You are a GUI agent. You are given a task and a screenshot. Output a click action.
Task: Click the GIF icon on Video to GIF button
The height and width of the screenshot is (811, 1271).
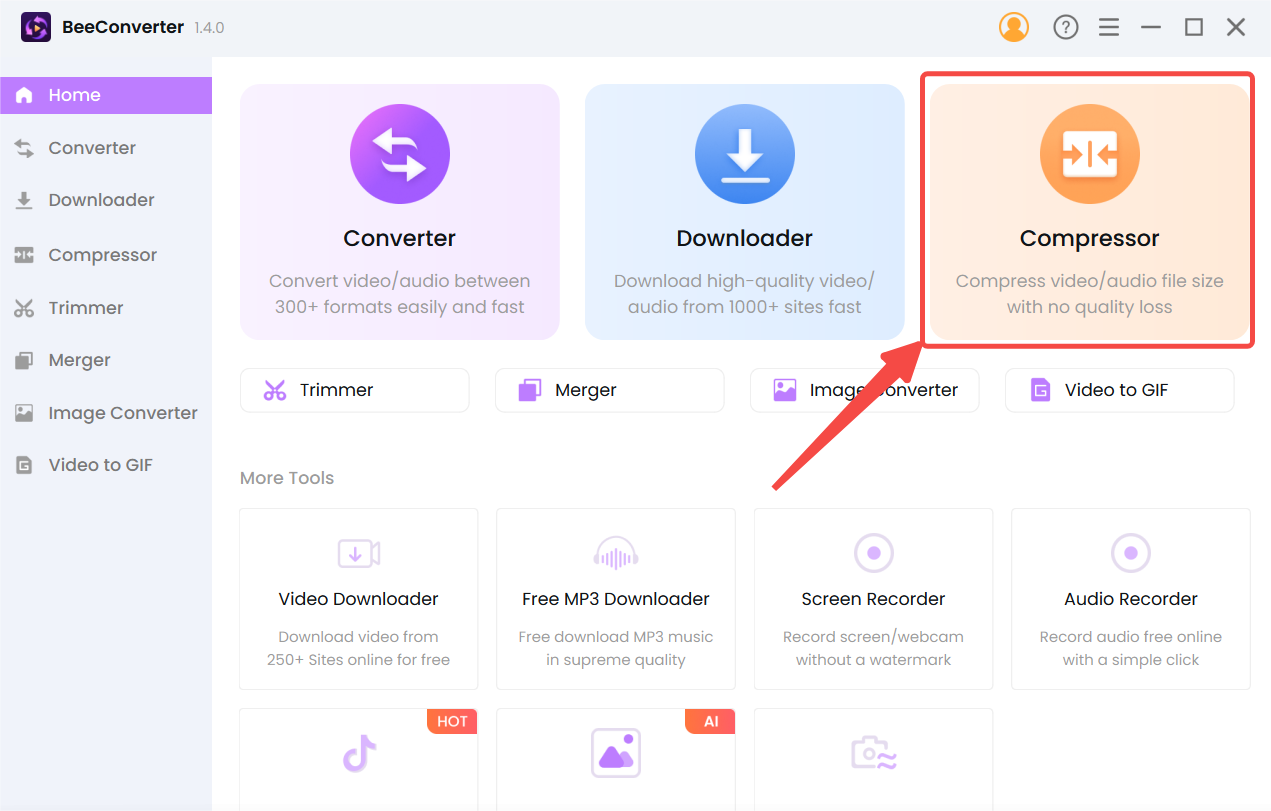[x=1041, y=390]
